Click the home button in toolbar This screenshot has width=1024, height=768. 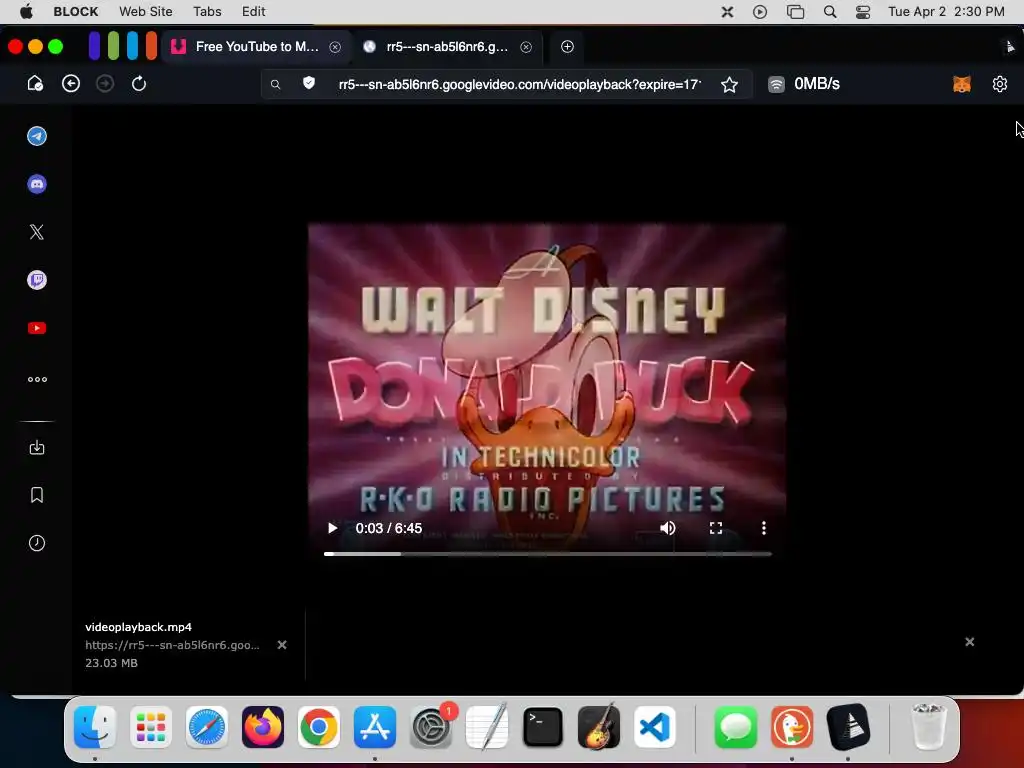click(x=35, y=84)
